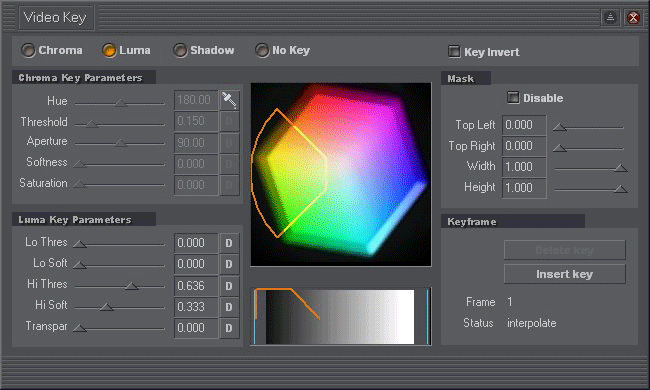Image resolution: width=650 pixels, height=390 pixels.
Task: Reset Transpar with its D button
Action: (229, 328)
